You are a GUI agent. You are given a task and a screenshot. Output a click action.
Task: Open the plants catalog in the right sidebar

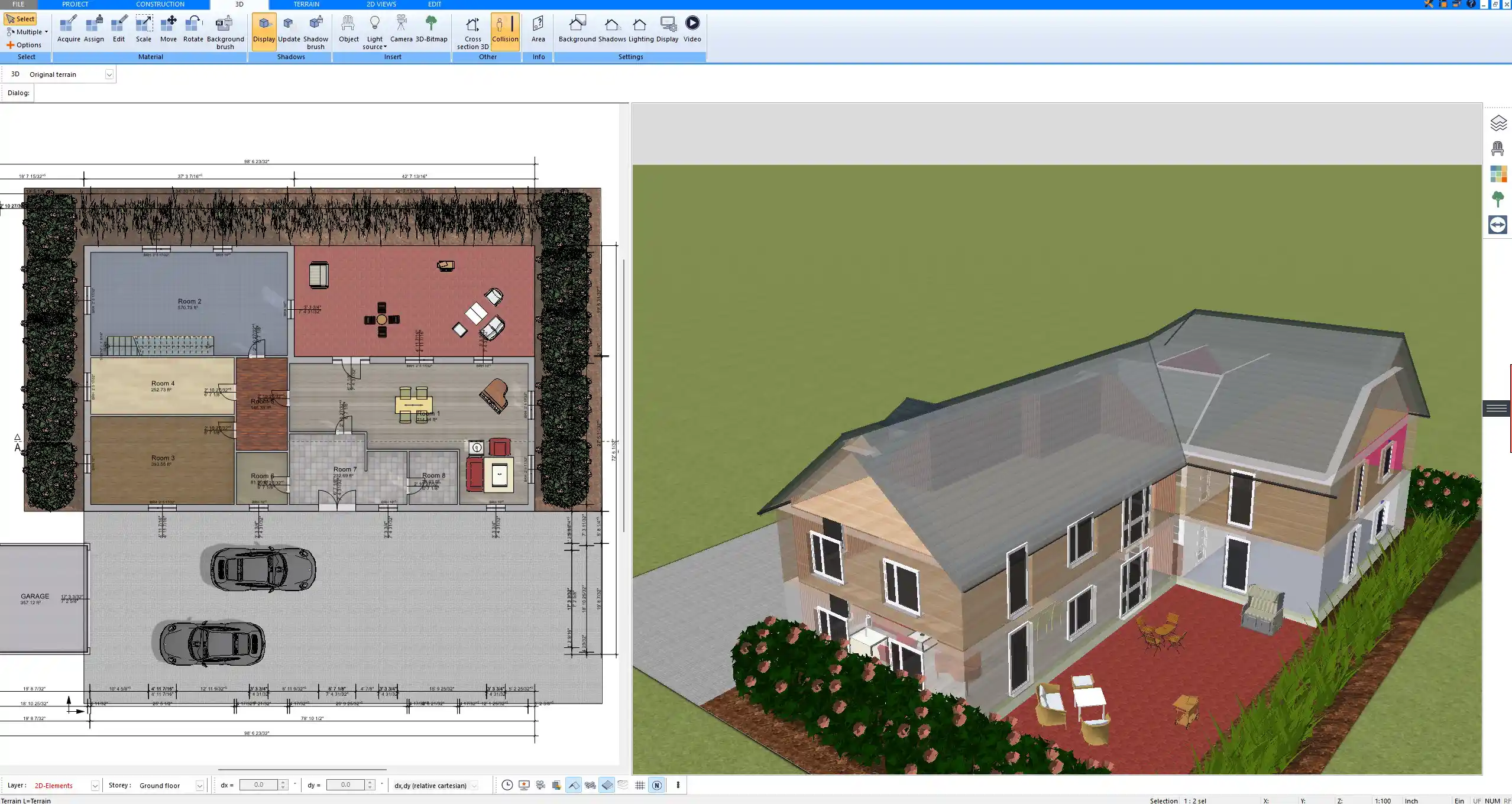tap(1498, 199)
